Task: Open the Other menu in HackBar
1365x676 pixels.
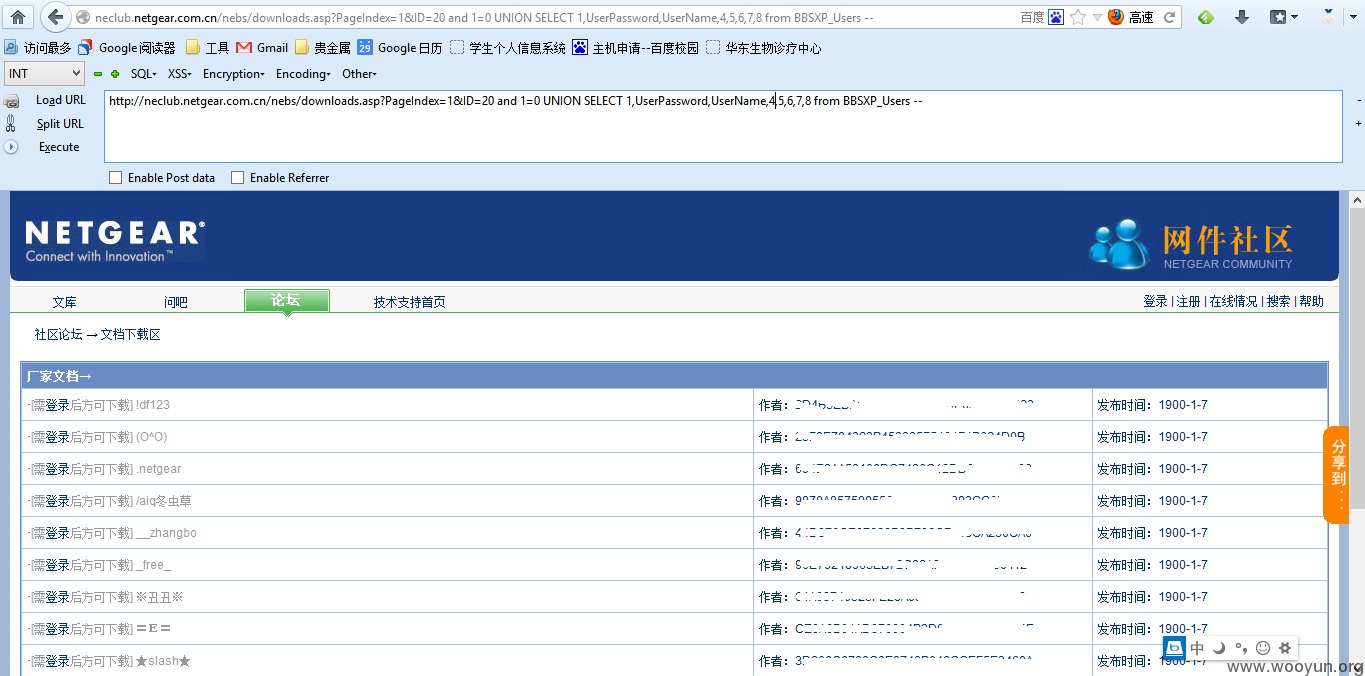Action: click(359, 74)
